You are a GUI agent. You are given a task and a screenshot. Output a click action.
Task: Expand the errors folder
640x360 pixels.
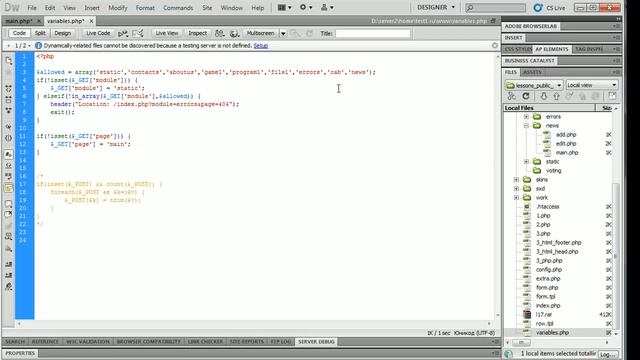(526, 117)
